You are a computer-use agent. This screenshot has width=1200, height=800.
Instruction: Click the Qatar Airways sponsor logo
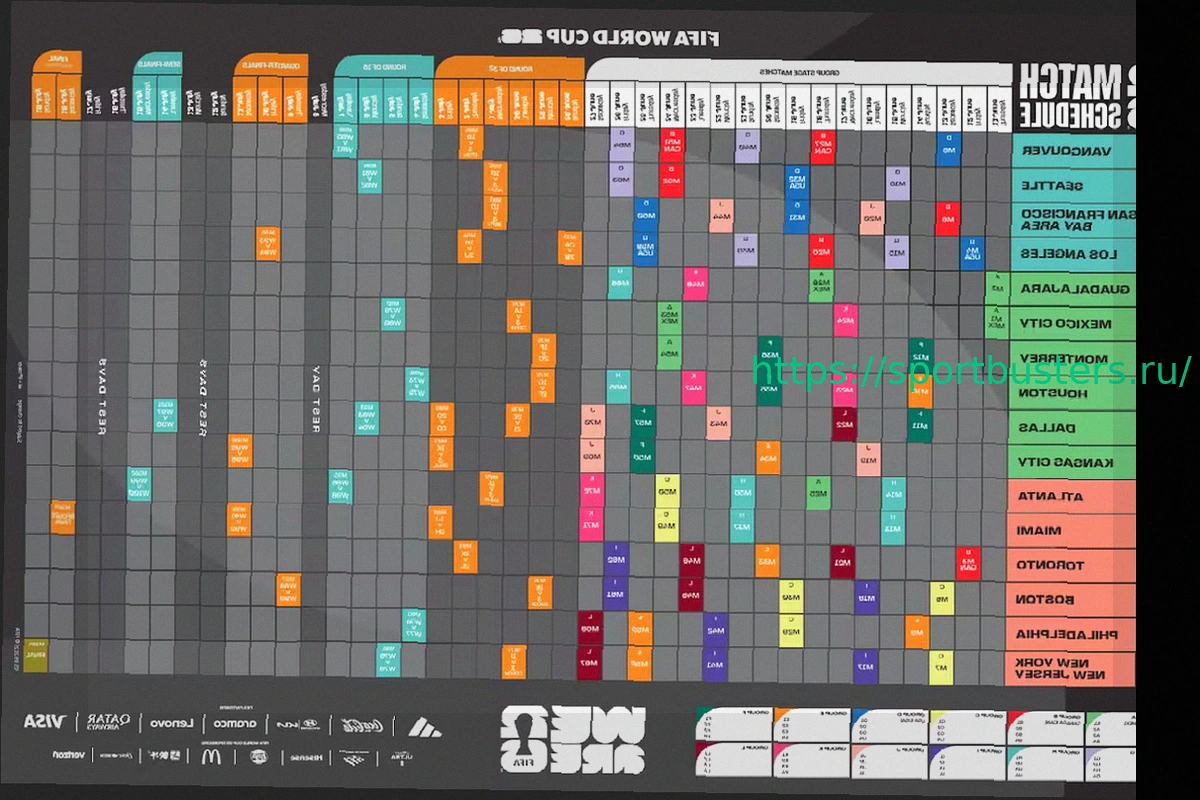click(108, 722)
